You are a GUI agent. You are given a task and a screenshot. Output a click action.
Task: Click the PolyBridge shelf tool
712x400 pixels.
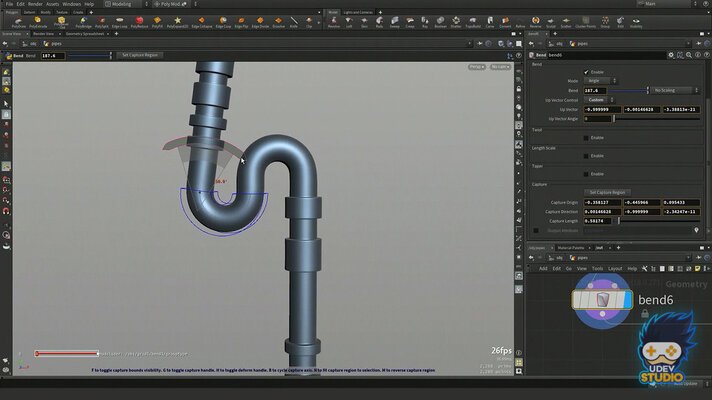(x=81, y=20)
